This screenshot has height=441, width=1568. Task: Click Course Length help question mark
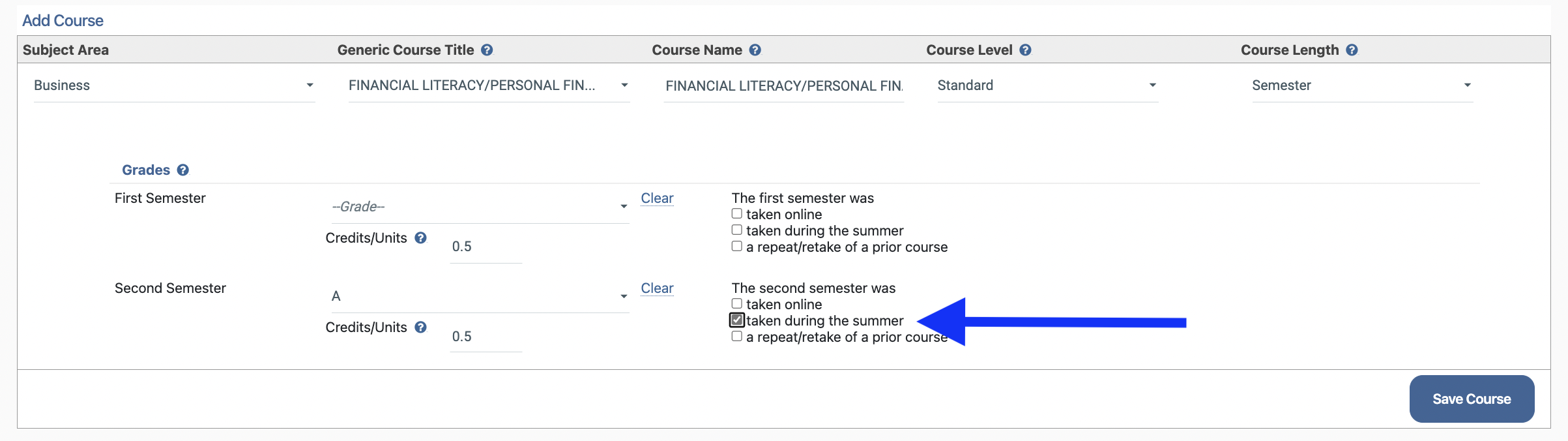click(1352, 50)
